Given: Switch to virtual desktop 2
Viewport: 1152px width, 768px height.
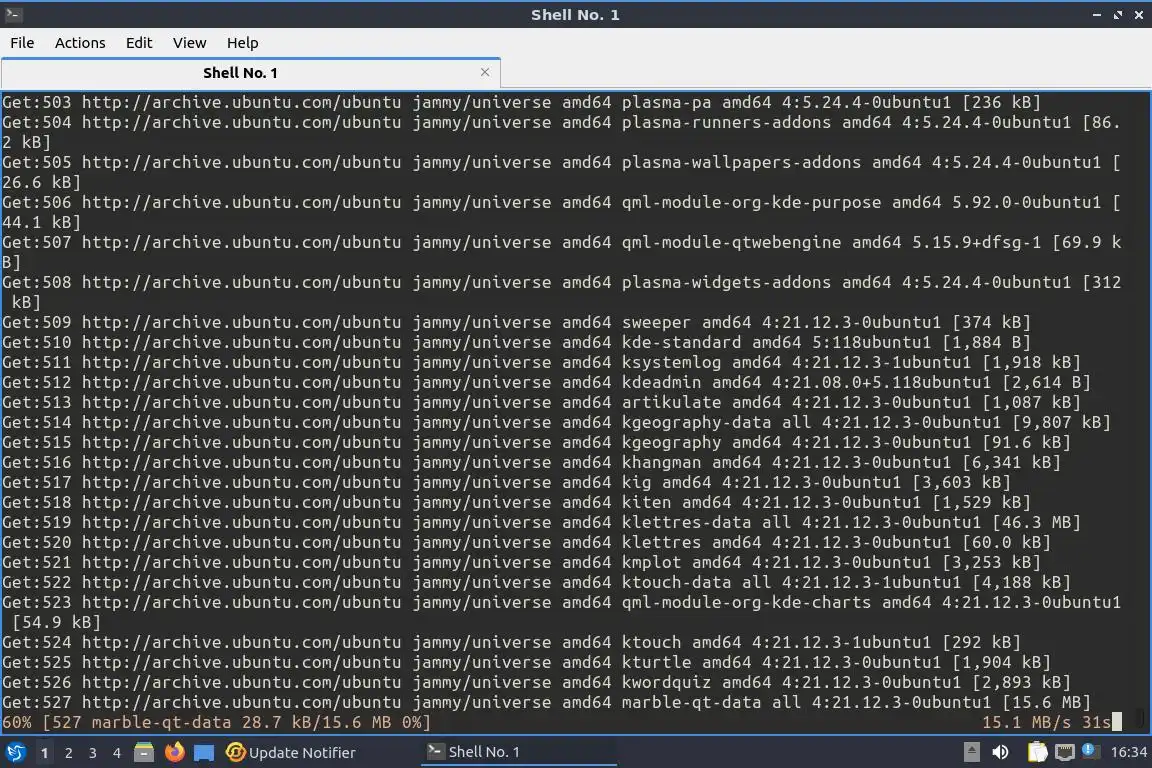Looking at the screenshot, I should click(68, 753).
